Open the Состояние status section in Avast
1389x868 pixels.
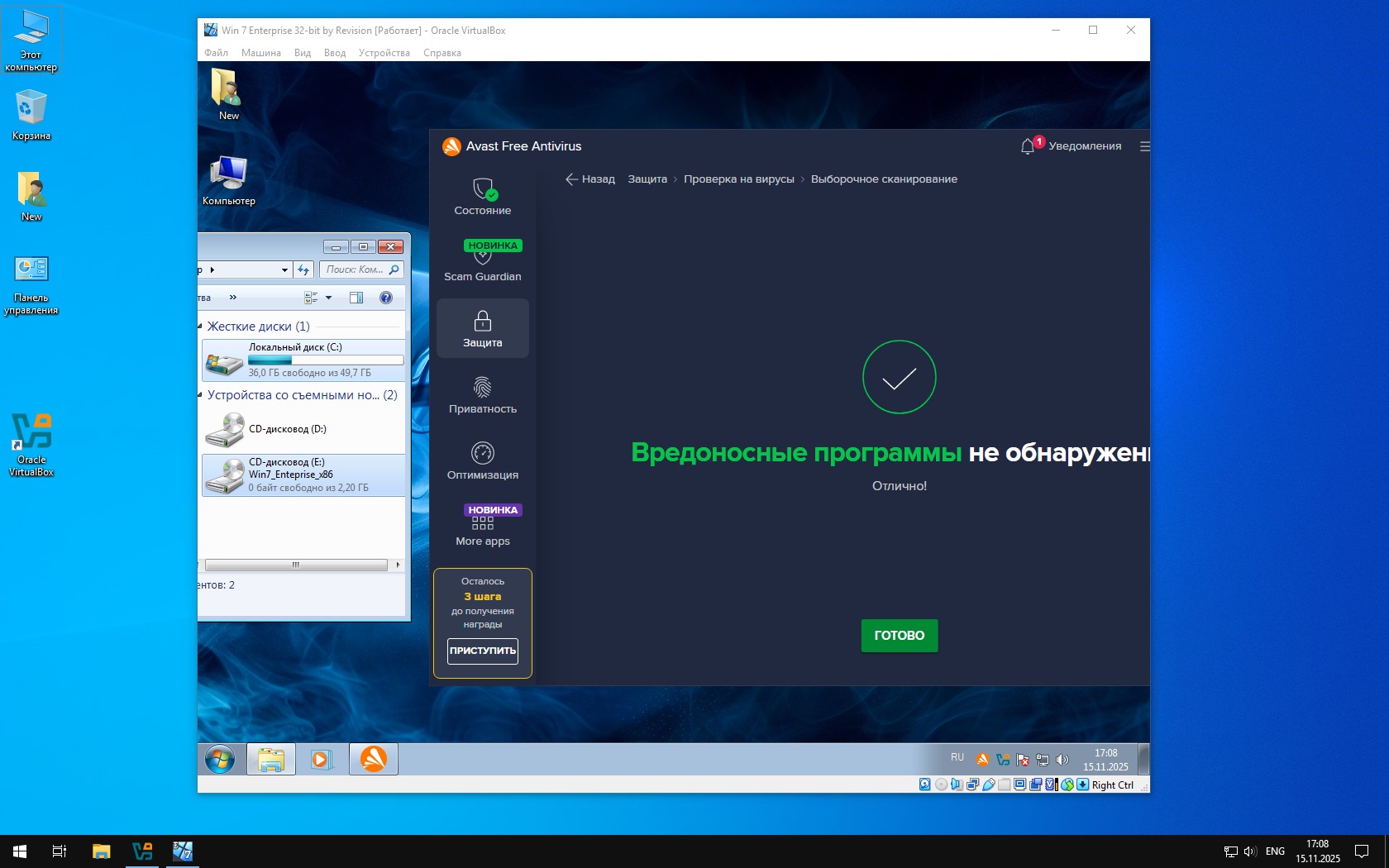coord(483,197)
